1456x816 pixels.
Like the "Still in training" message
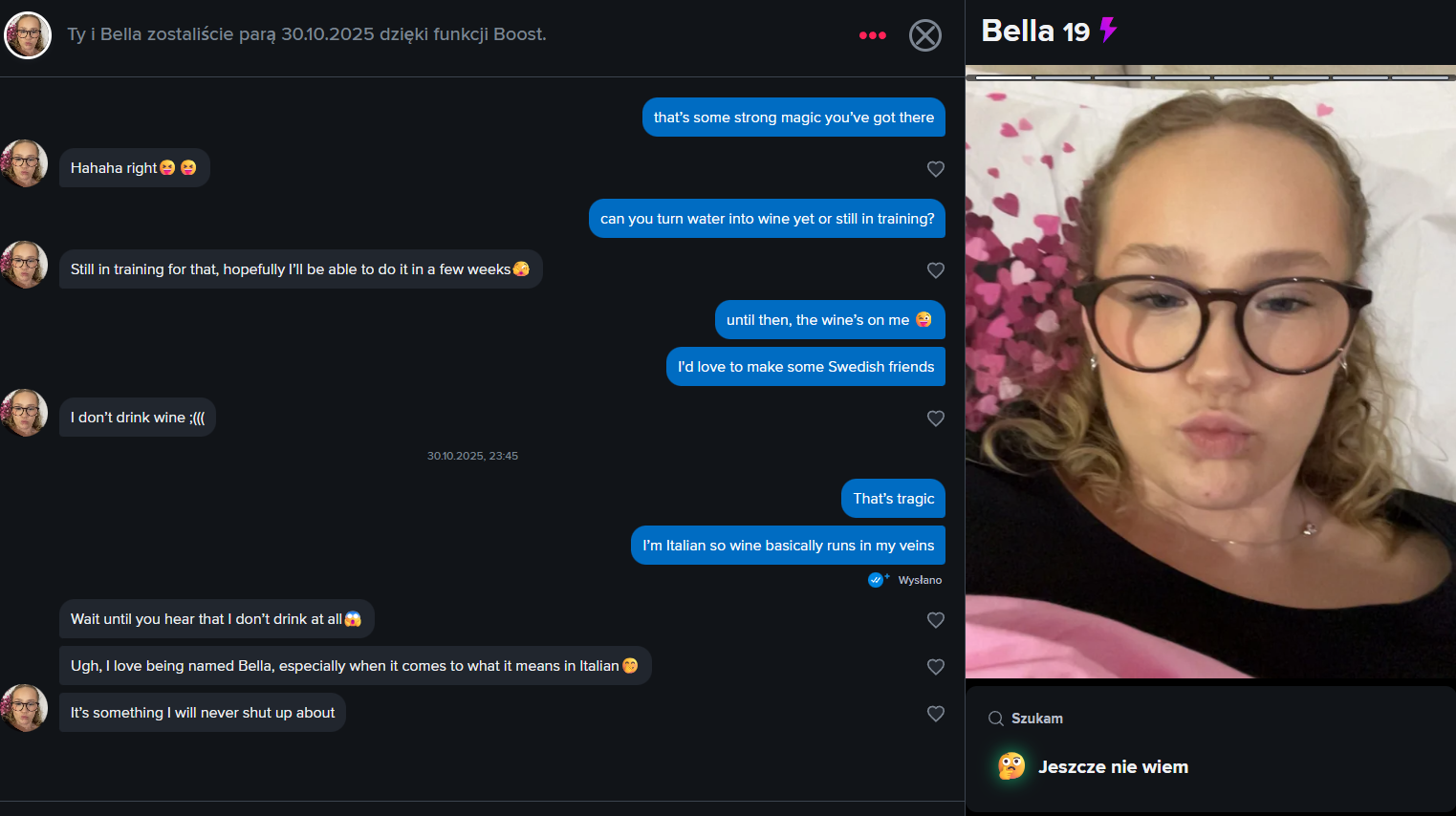point(936,270)
